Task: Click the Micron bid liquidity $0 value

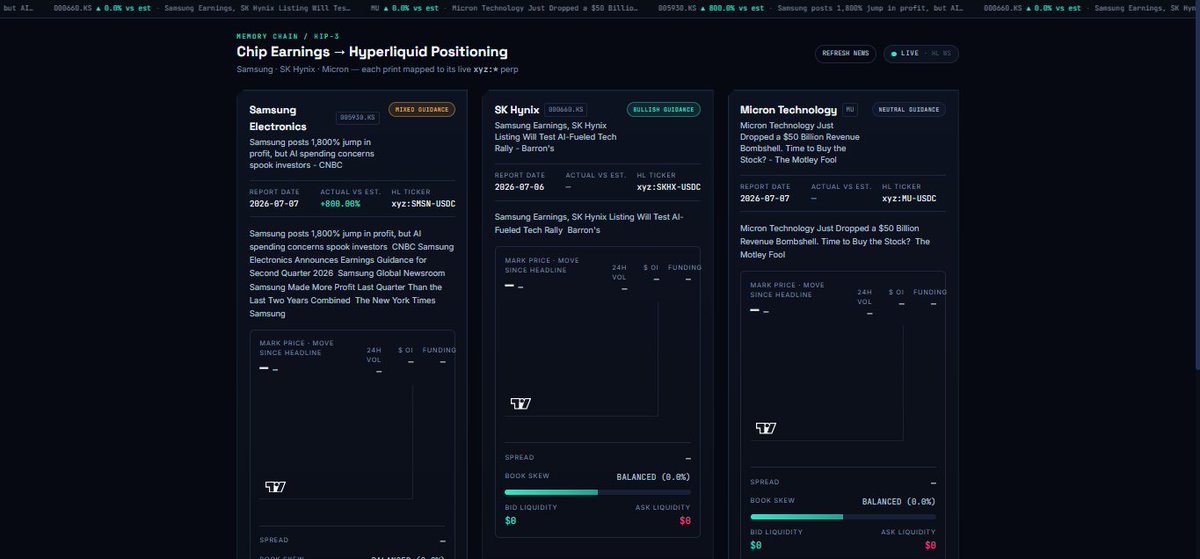Action: click(756, 545)
